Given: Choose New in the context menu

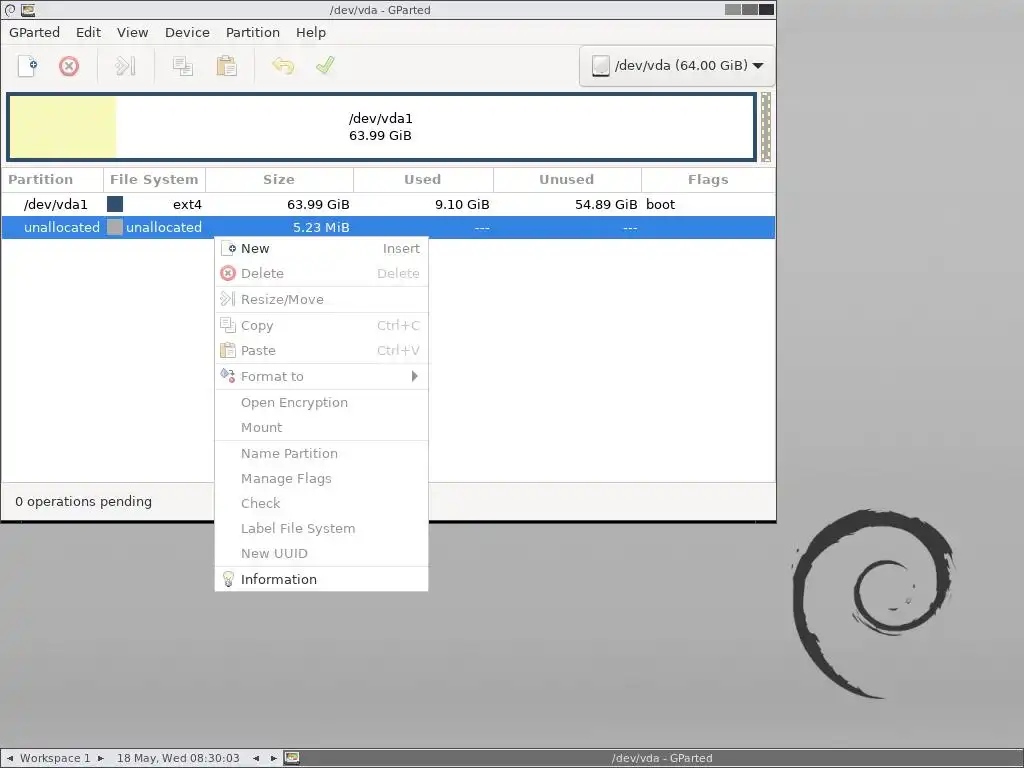Looking at the screenshot, I should click(x=321, y=248).
